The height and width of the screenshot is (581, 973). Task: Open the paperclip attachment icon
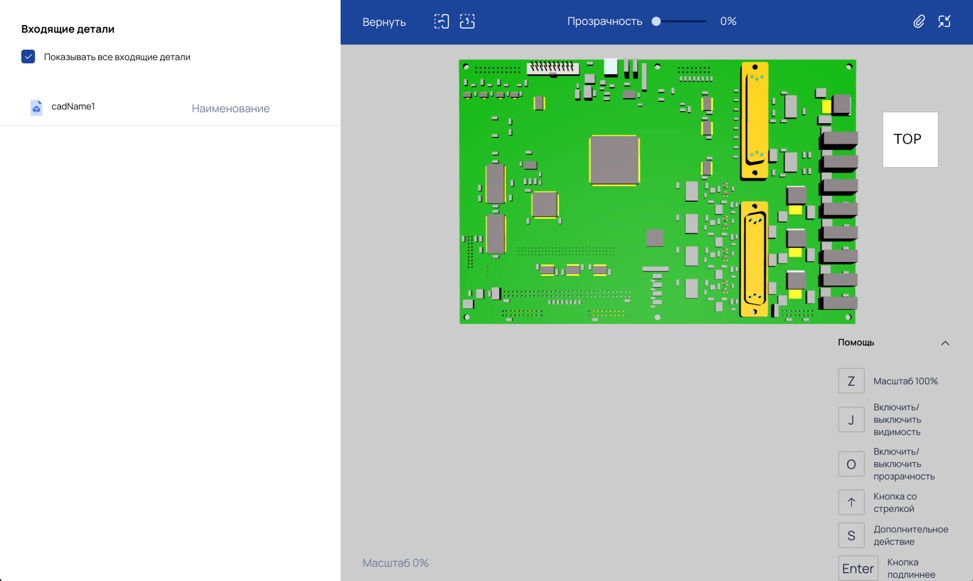[919, 22]
